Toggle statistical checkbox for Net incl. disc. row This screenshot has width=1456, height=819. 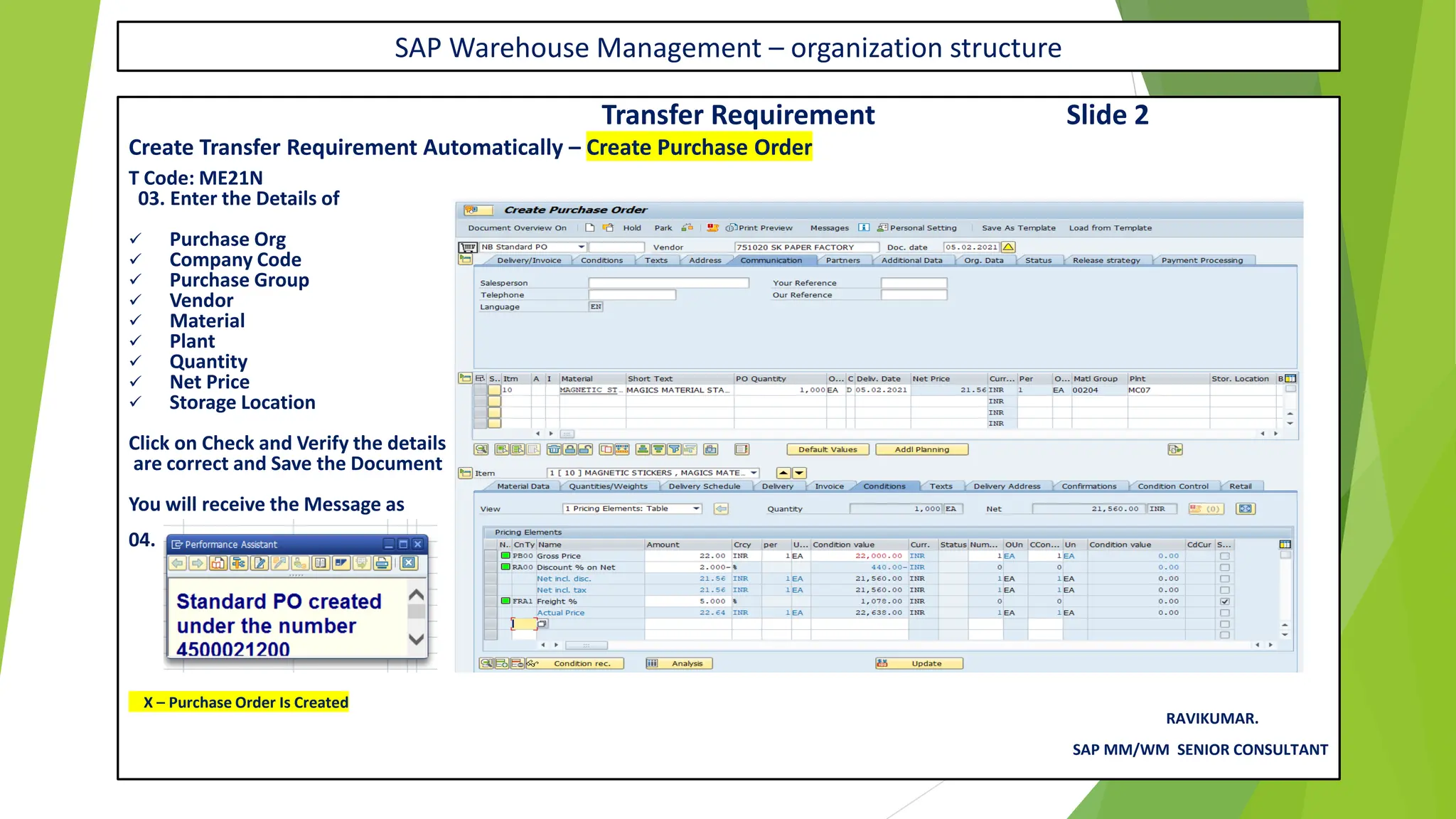1224,579
